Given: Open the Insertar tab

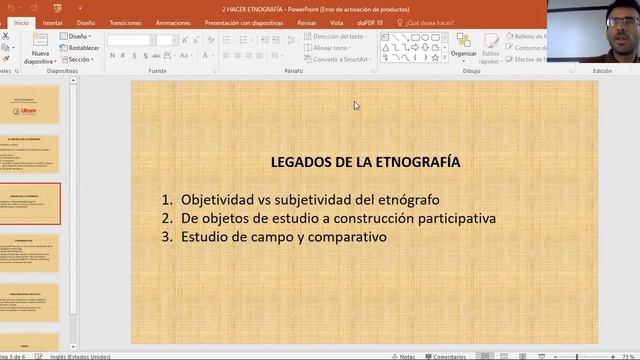Looking at the screenshot, I should pyautogui.click(x=53, y=23).
